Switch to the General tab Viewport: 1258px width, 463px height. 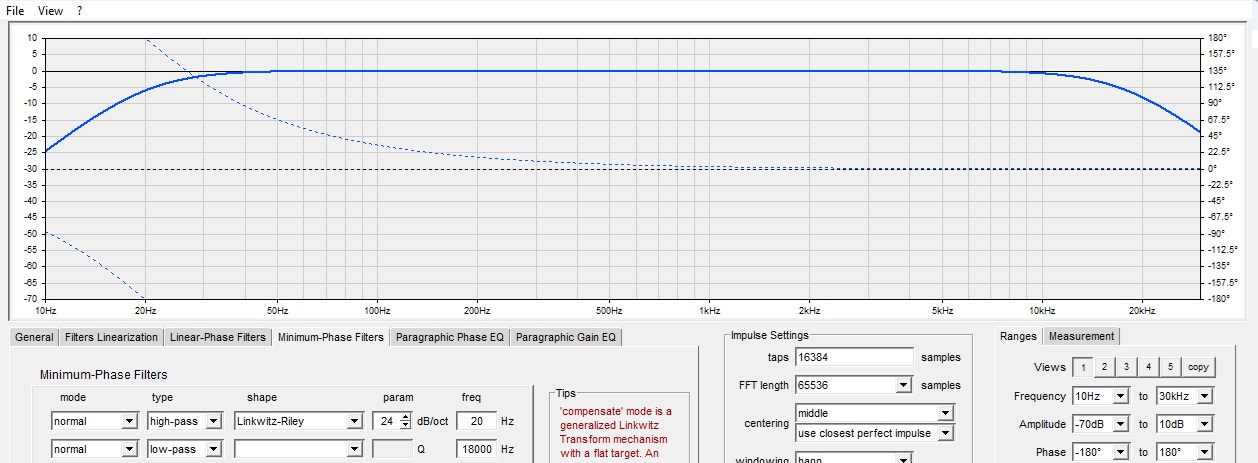pyautogui.click(x=34, y=337)
